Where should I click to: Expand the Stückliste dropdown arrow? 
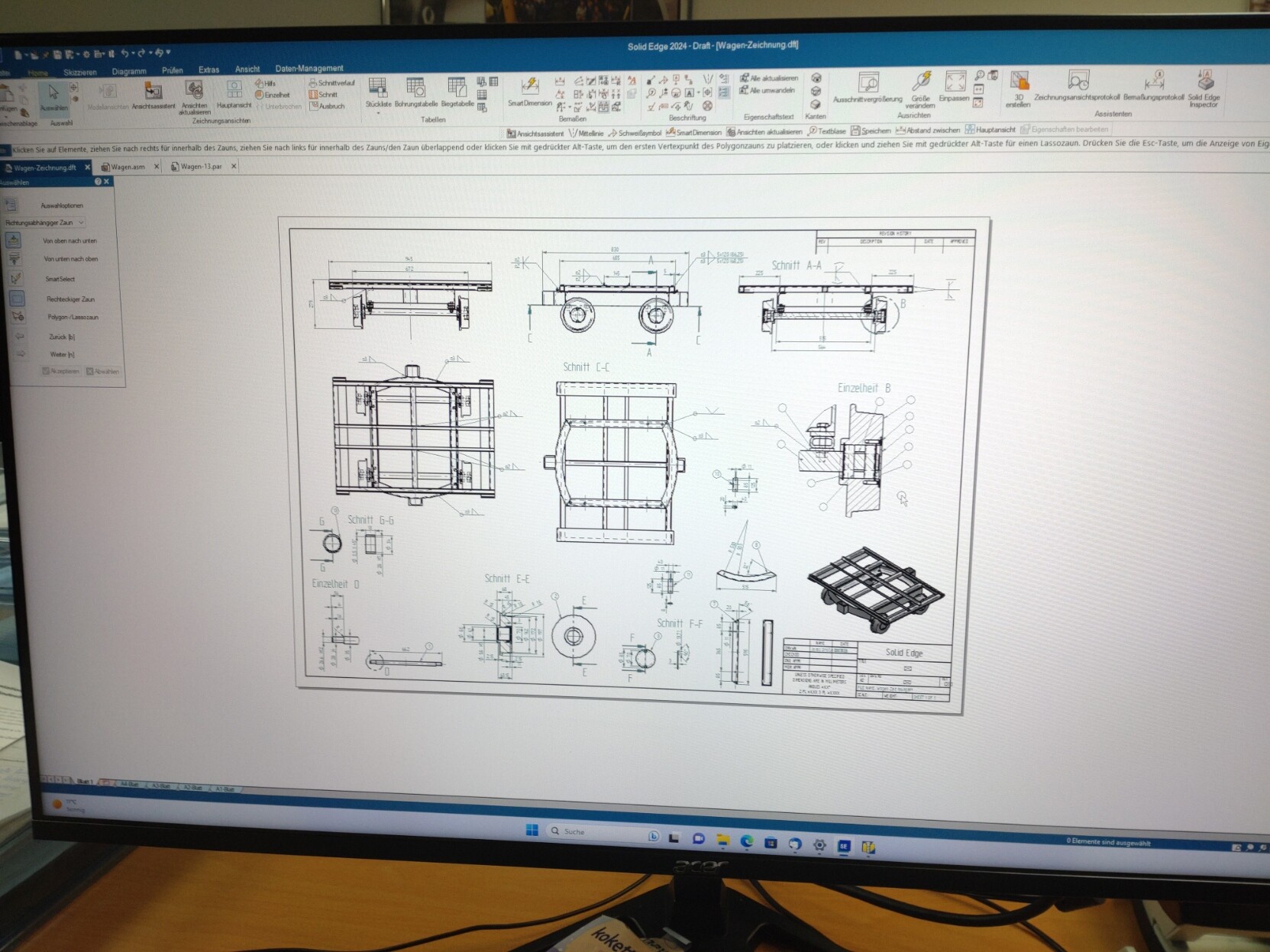pyautogui.click(x=378, y=113)
